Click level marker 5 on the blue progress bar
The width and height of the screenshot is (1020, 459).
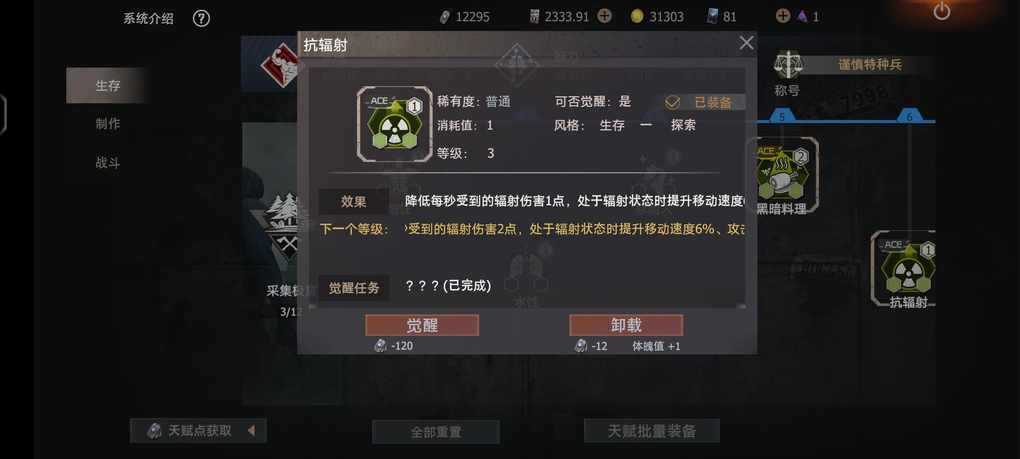782,117
